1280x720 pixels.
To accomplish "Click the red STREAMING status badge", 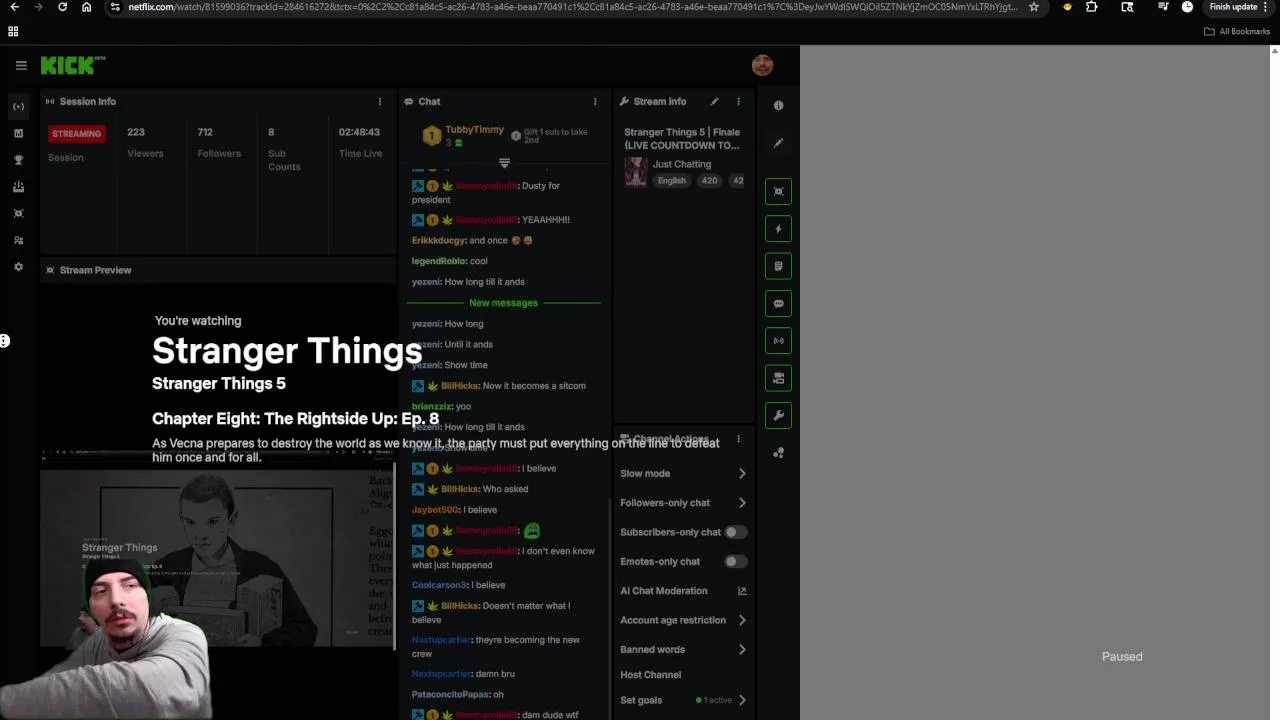I will click(76, 133).
